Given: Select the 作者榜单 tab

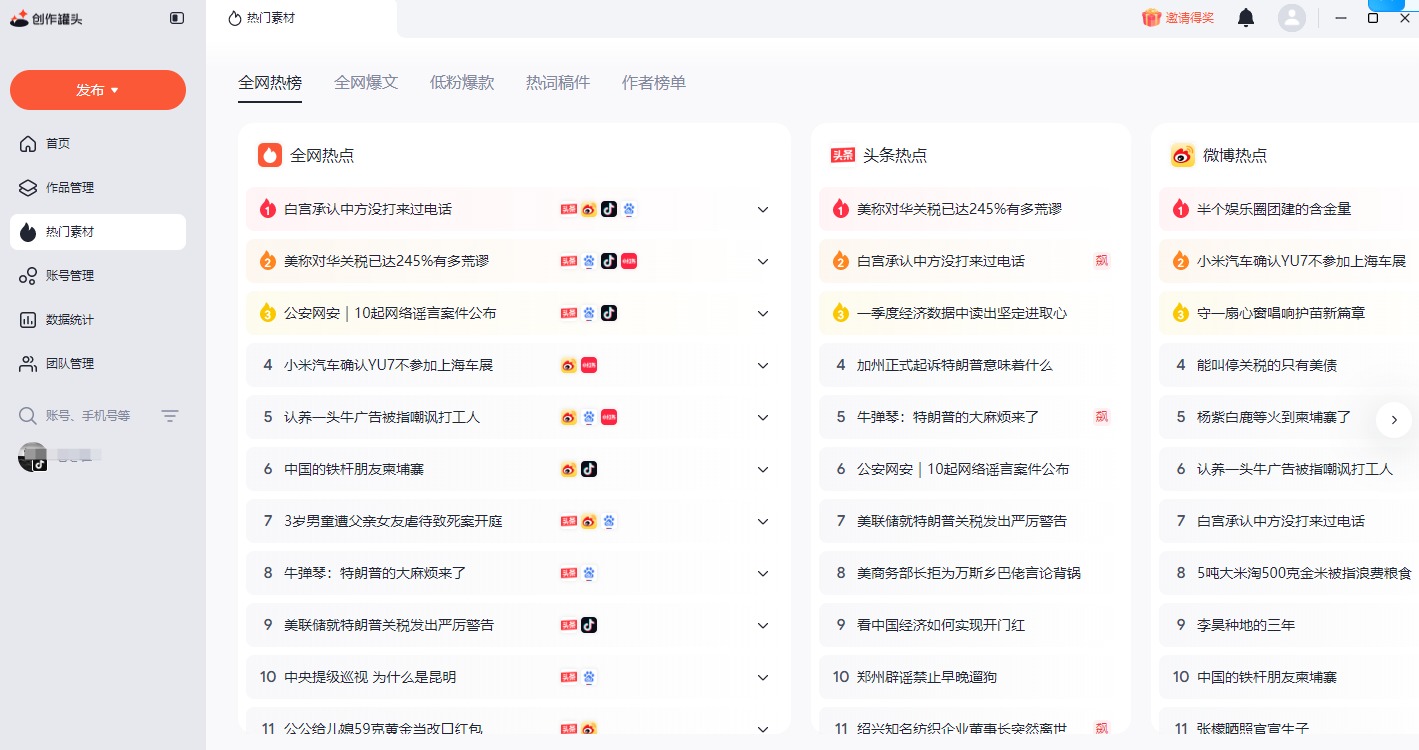Looking at the screenshot, I should coord(654,83).
